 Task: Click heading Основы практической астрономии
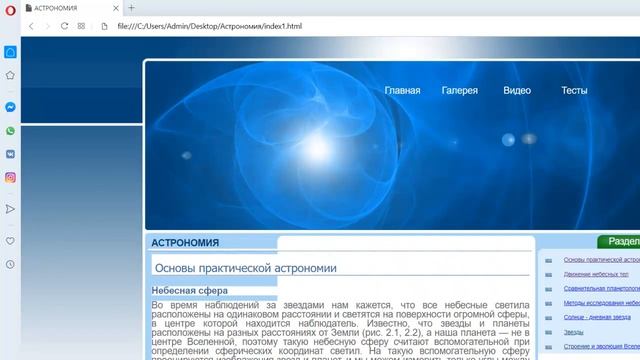coord(246,268)
